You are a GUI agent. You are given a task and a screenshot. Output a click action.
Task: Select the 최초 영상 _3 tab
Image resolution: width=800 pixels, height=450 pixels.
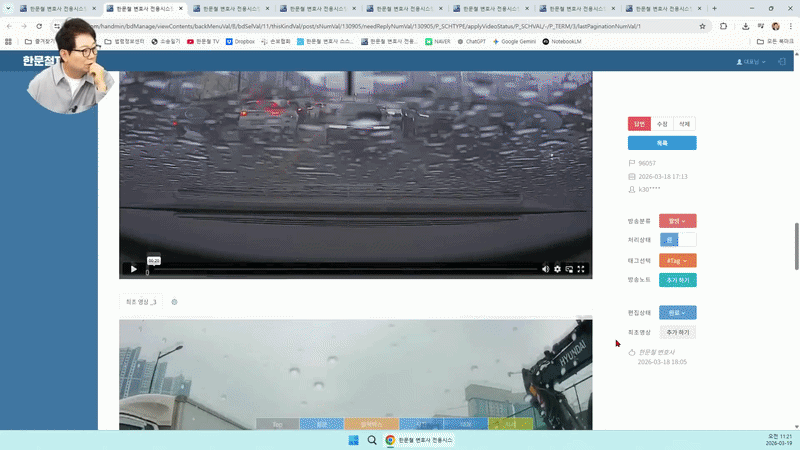(141, 302)
